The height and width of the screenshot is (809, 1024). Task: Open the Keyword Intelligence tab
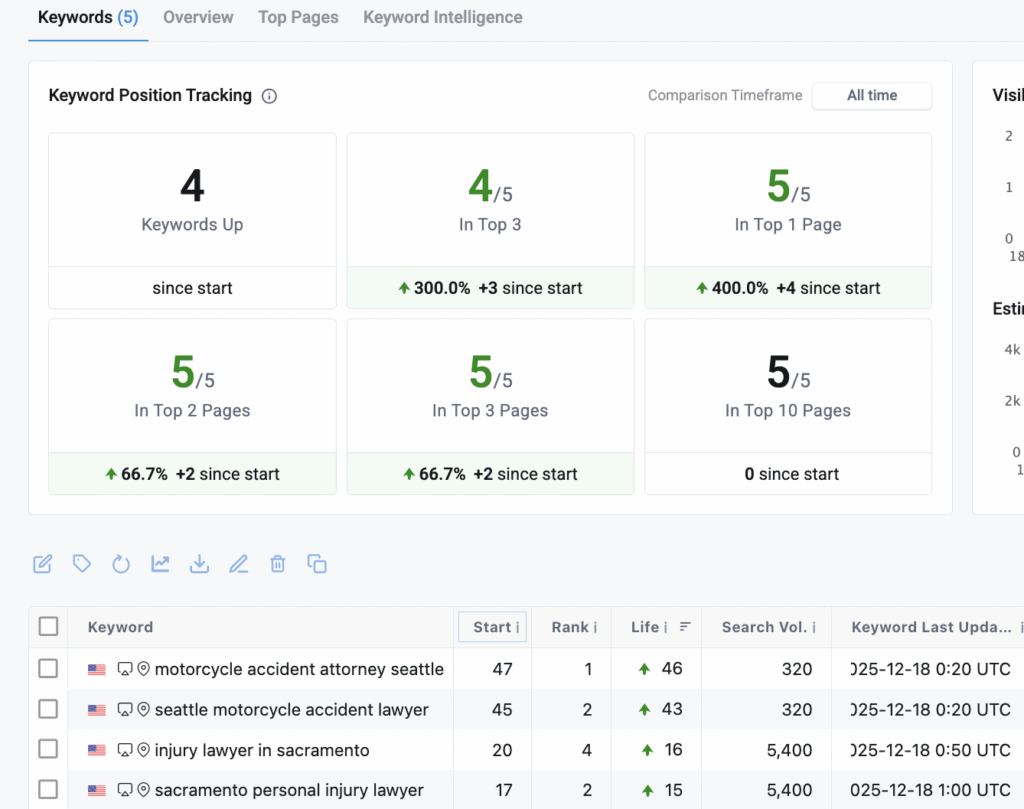442,17
